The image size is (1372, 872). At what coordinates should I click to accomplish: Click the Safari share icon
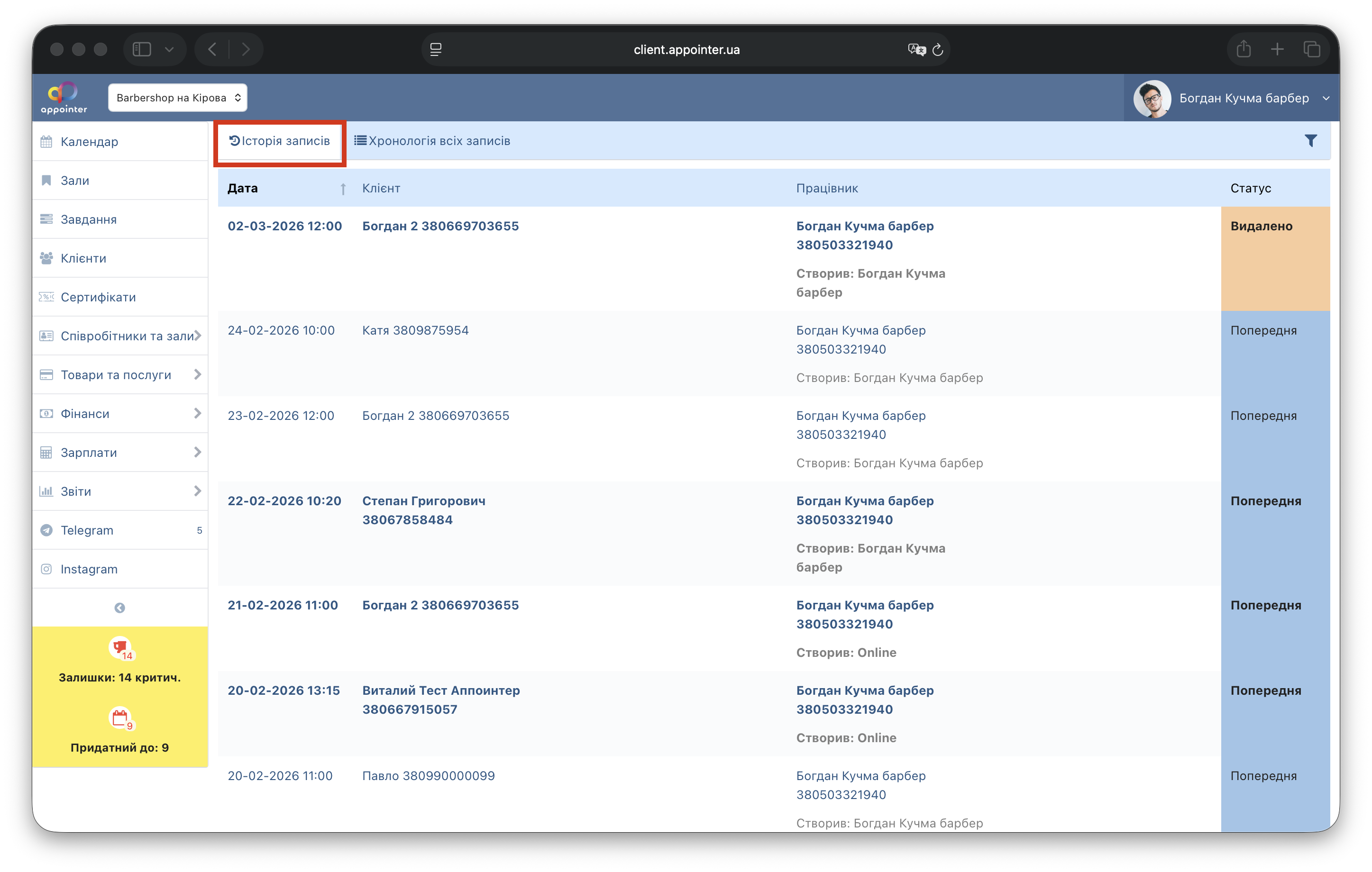coord(1243,50)
